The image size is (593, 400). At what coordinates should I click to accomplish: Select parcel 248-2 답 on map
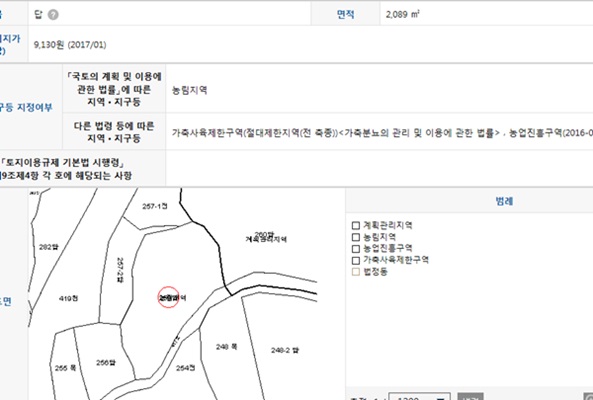(285, 350)
